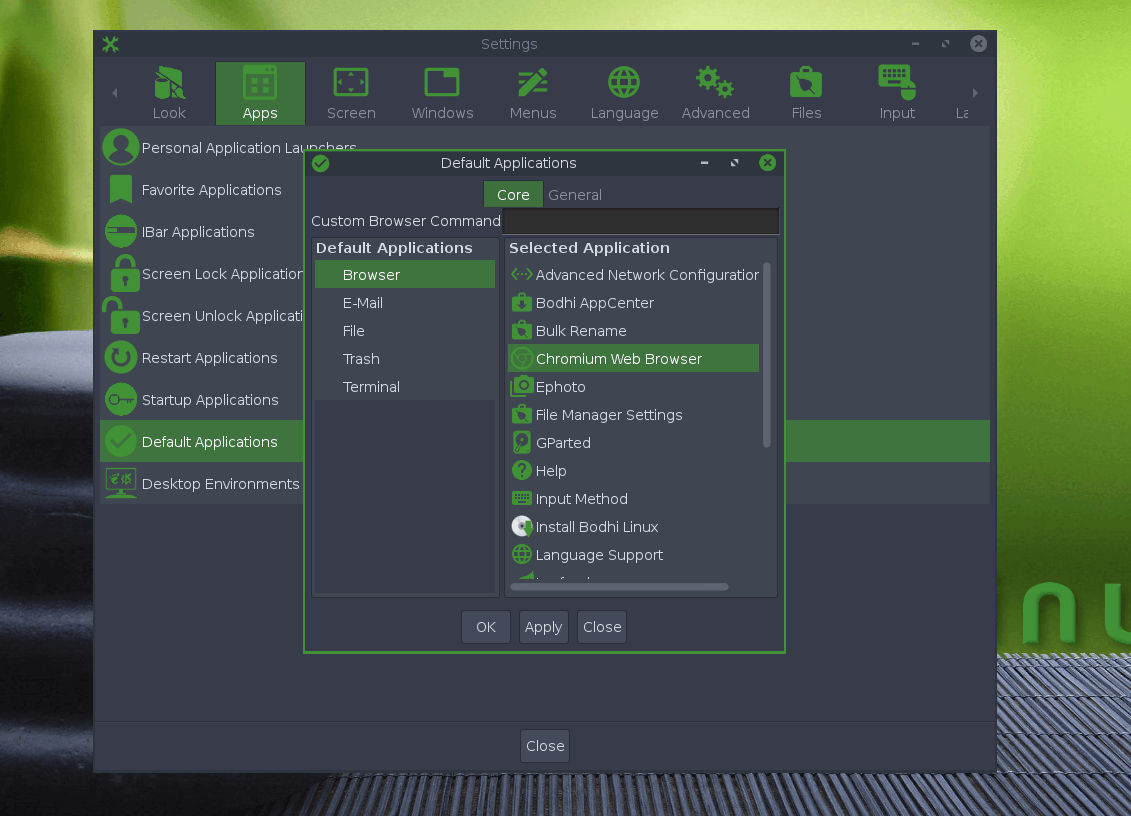Select the Core tab
1131x816 pixels.
513,195
